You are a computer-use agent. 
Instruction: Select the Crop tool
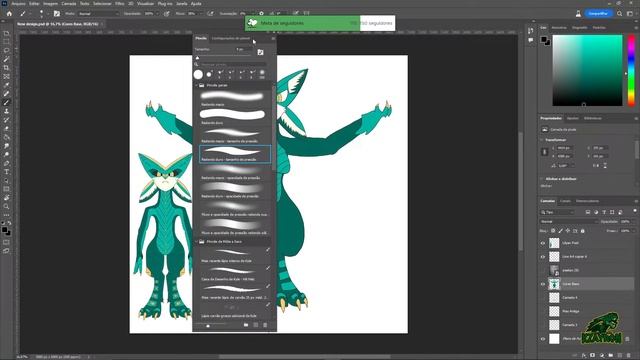click(x=7, y=68)
